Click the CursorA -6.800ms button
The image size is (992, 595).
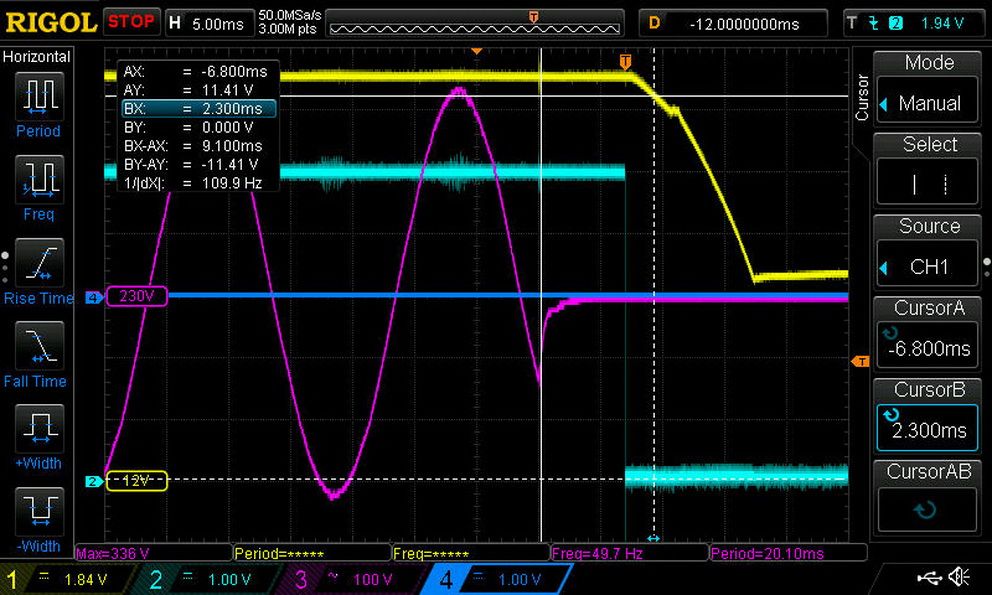point(927,334)
